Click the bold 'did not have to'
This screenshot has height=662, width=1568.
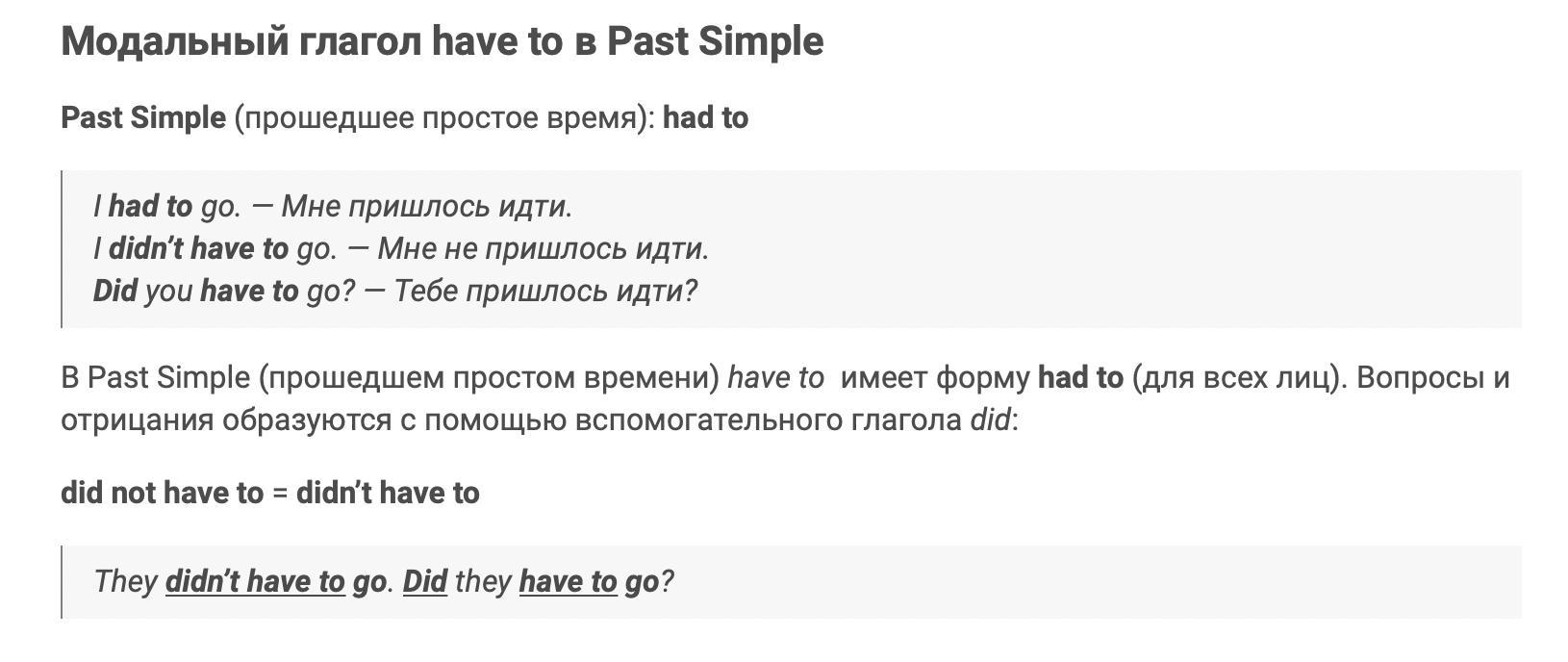pyautogui.click(x=162, y=493)
